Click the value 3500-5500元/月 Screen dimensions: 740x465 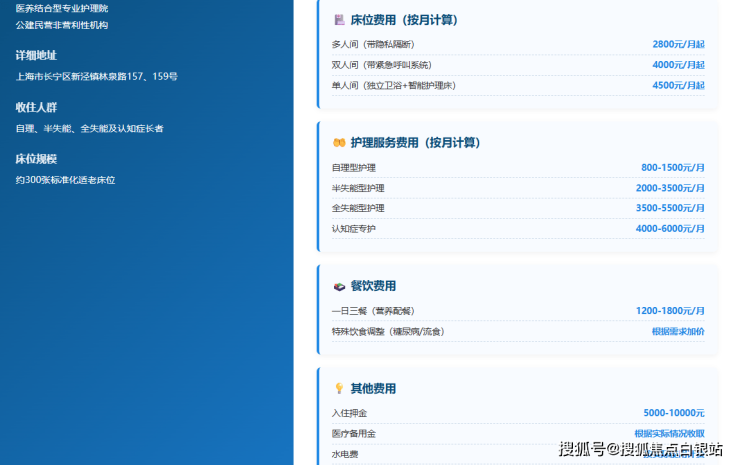click(670, 208)
